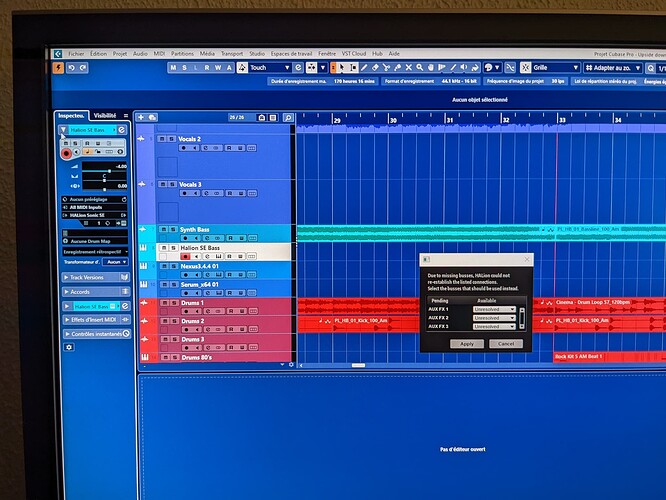Open the Fichier menu
Image resolution: width=666 pixels, height=500 pixels.
click(x=76, y=54)
